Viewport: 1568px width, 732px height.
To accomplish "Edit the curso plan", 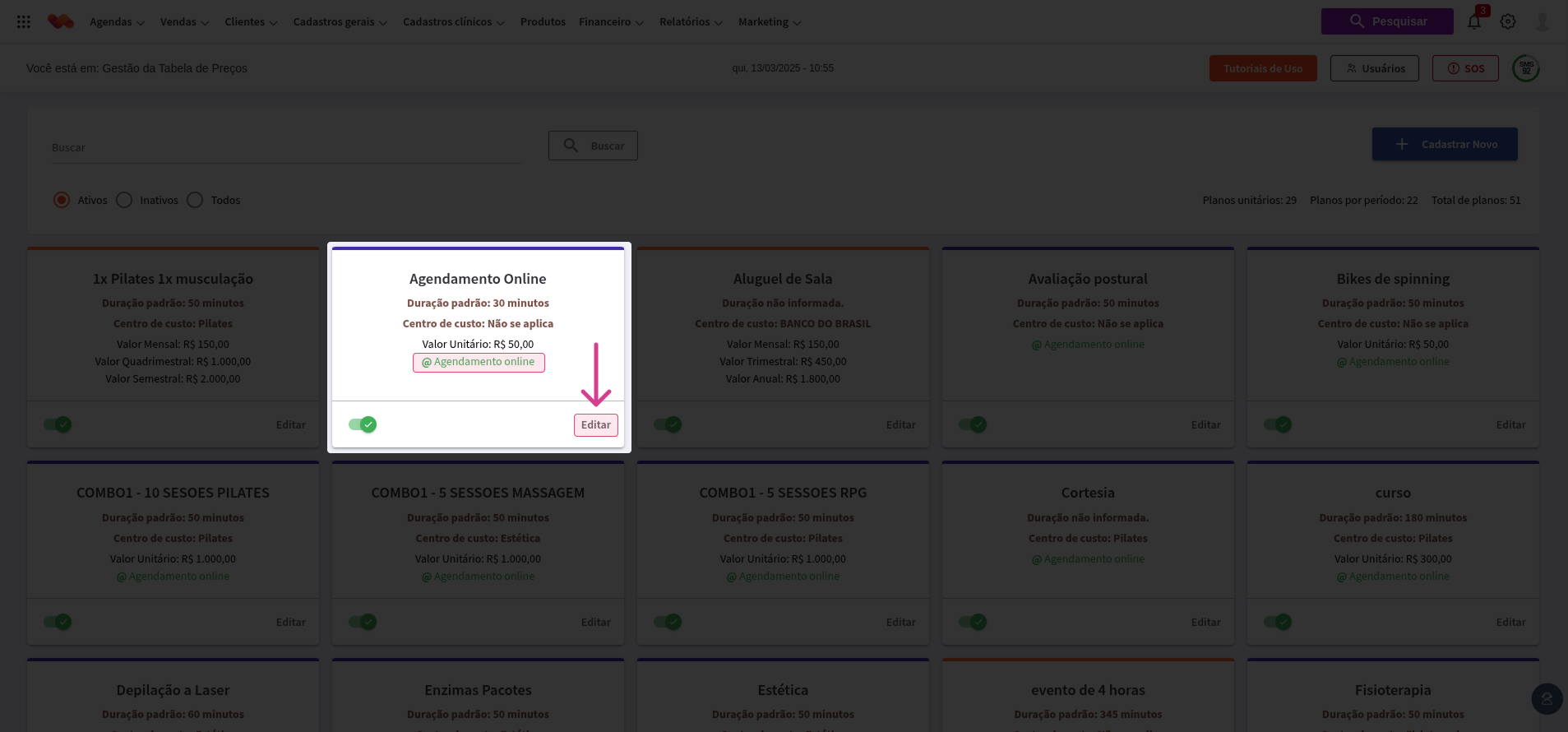I will 1510,623.
